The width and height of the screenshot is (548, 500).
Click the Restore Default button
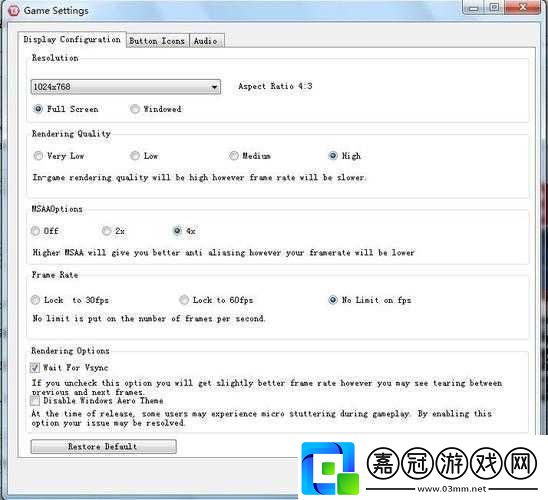tap(103, 447)
